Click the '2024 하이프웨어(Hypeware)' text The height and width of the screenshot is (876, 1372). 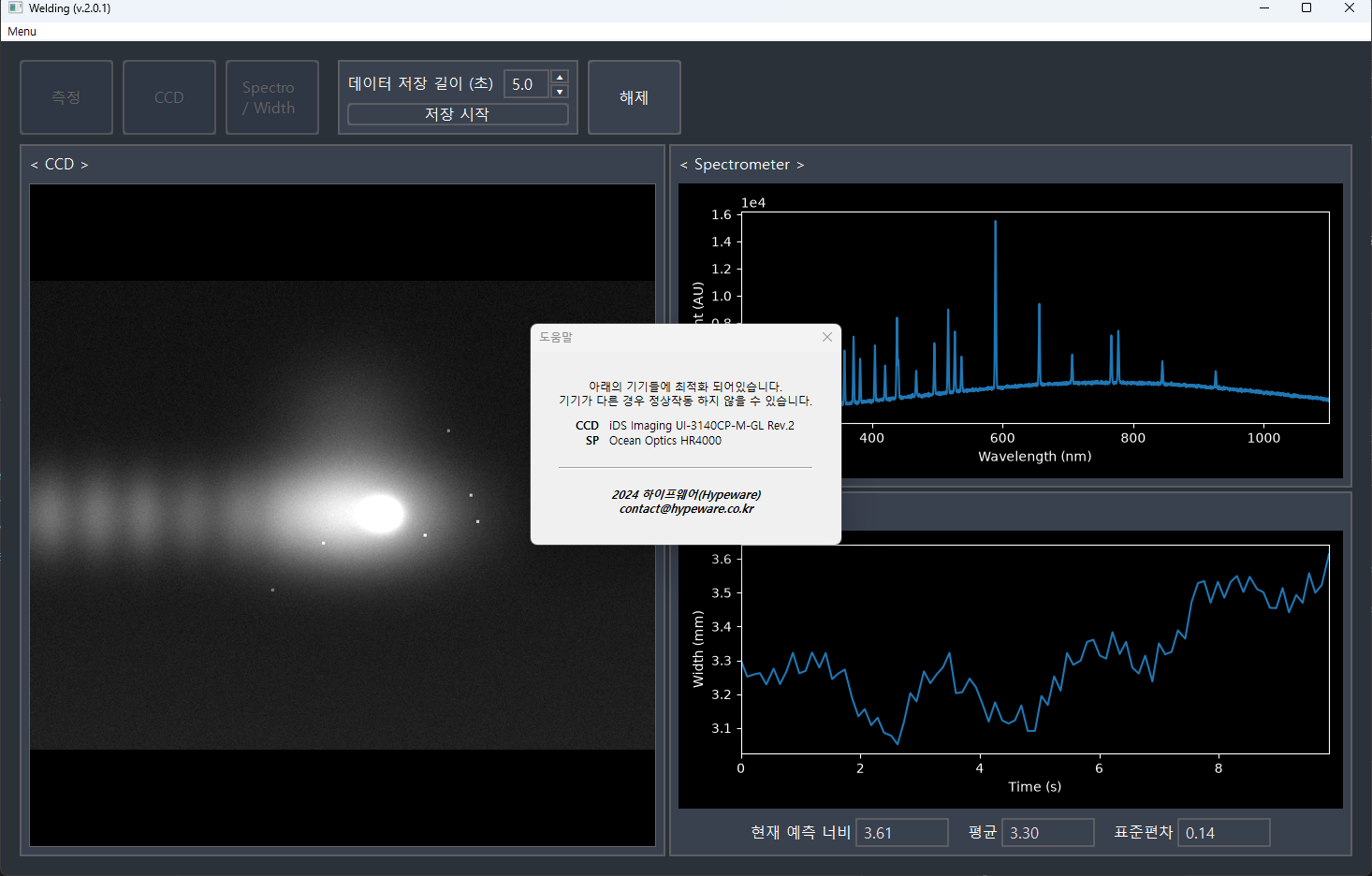pyautogui.click(x=686, y=494)
